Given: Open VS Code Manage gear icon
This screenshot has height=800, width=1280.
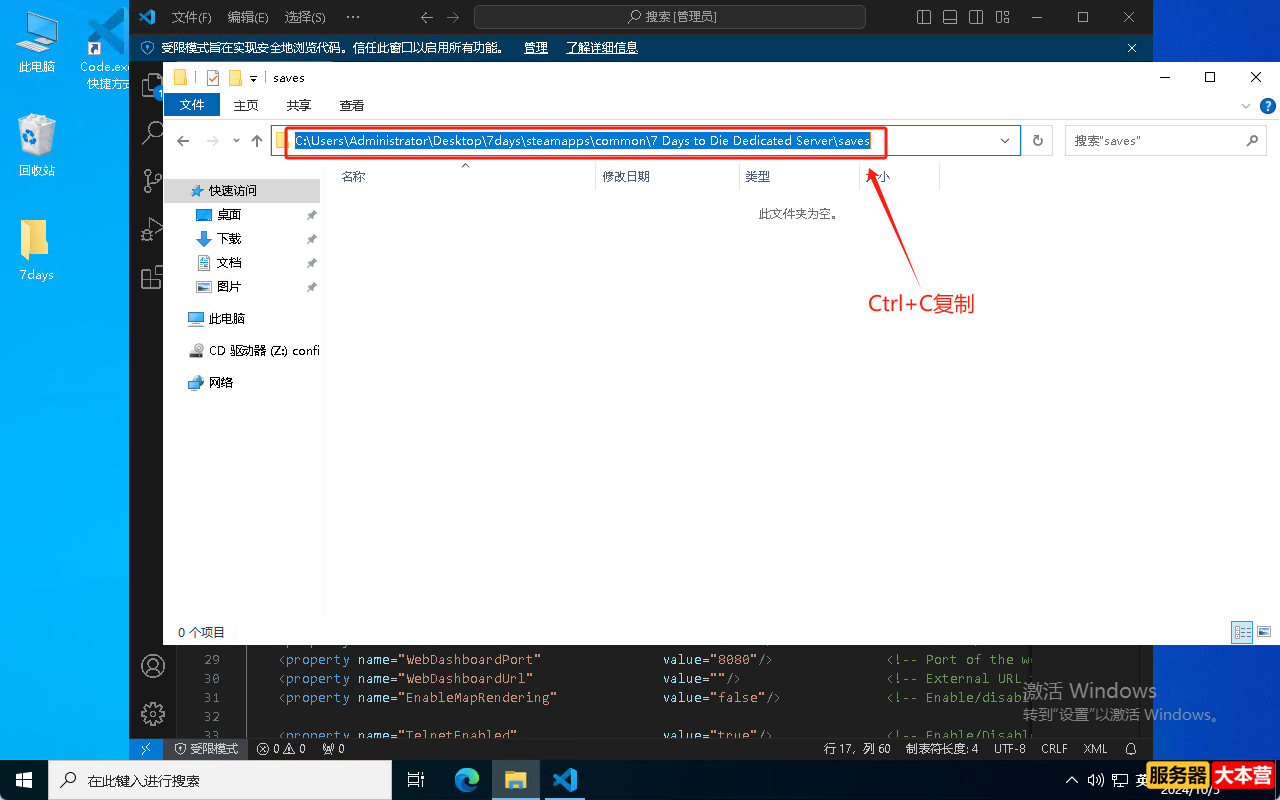Looking at the screenshot, I should coord(153,713).
